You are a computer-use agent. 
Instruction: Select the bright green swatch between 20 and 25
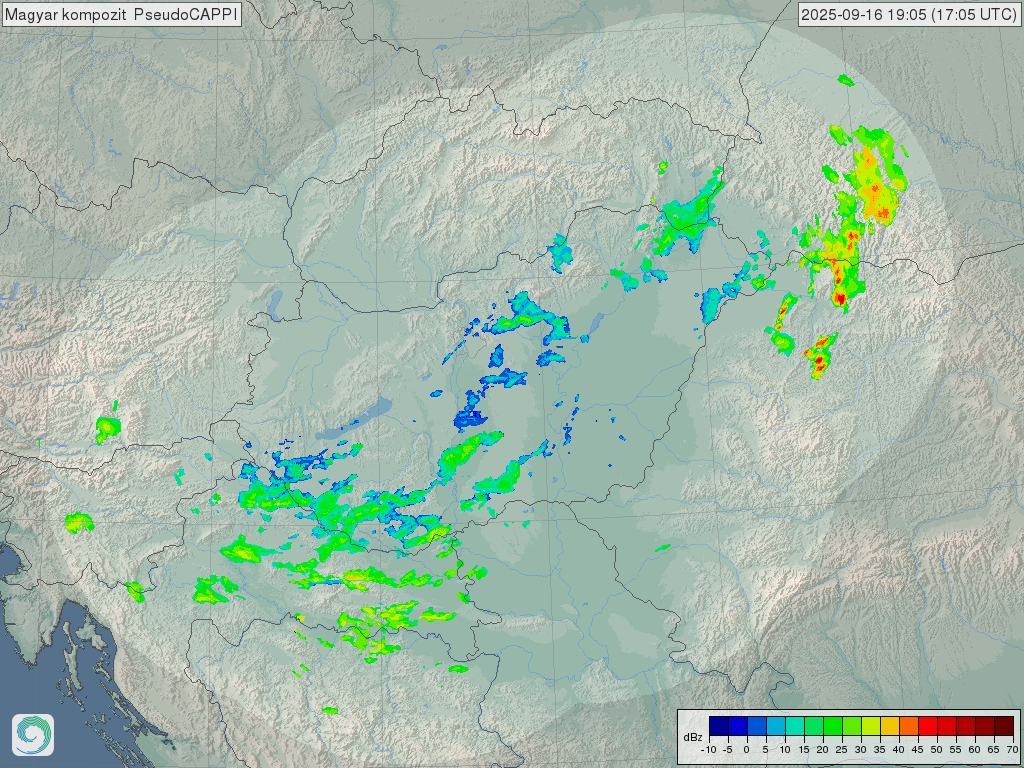[x=833, y=726]
